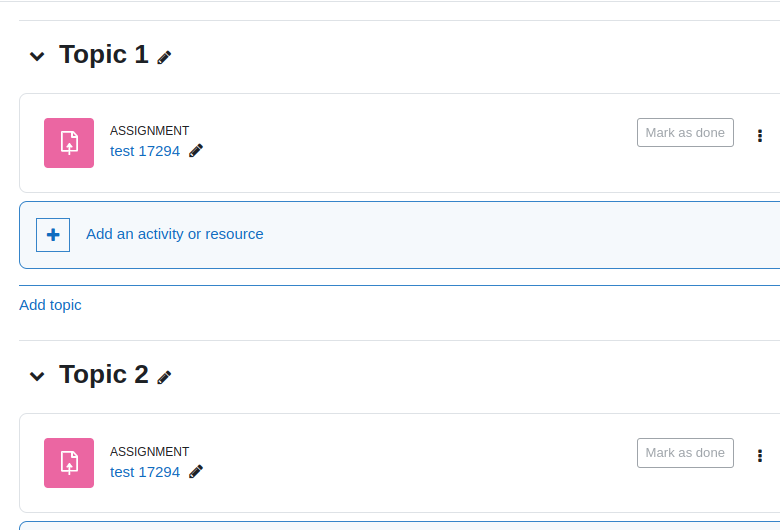Screen dimensions: 780x530
Task: Mark Topic 1 assignment as done
Action: 685,132
